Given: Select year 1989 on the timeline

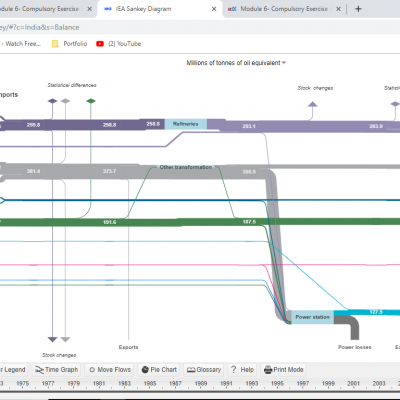Looking at the screenshot, I should coord(201,384).
